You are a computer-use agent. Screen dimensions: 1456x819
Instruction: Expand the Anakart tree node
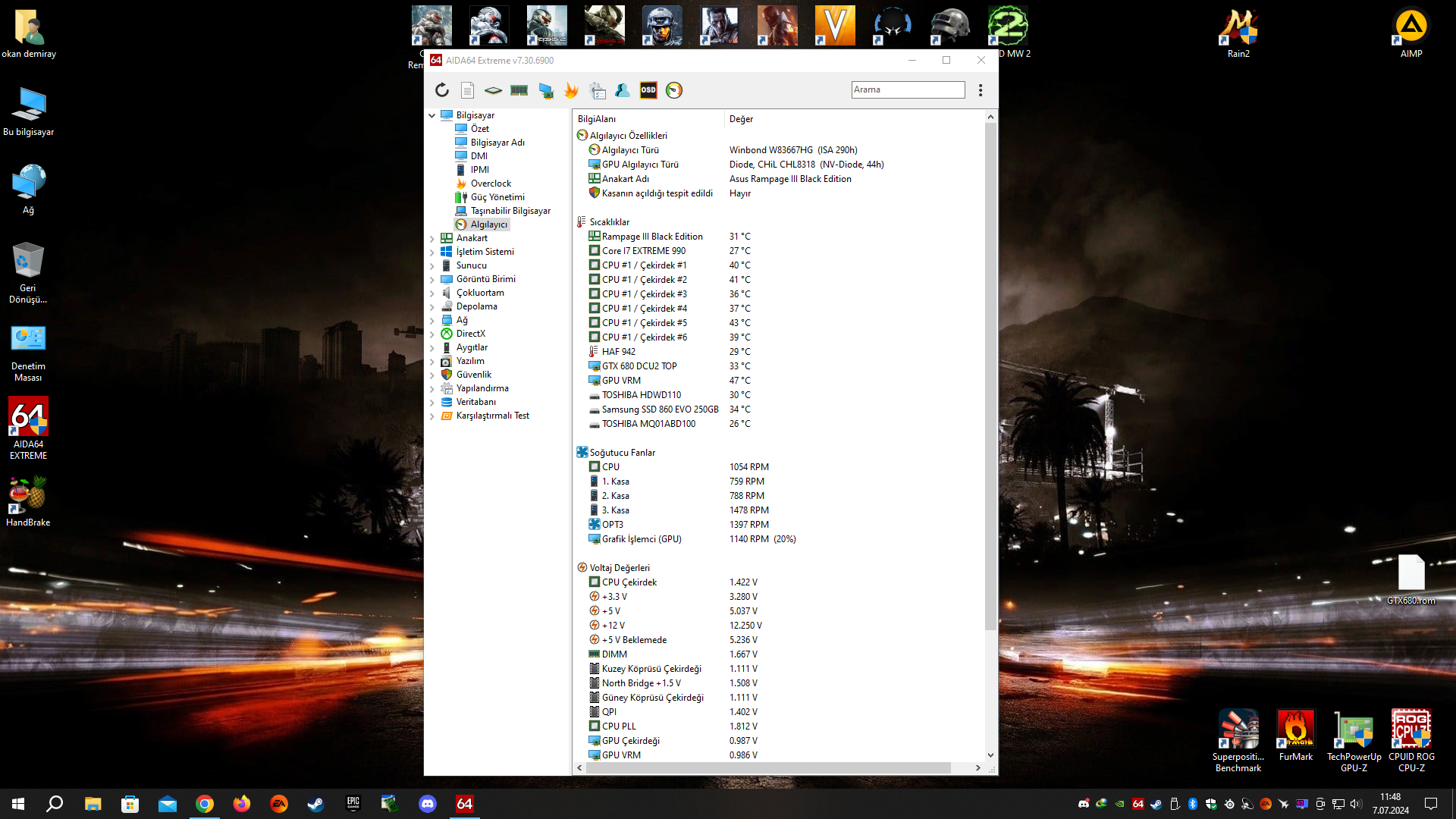point(432,238)
